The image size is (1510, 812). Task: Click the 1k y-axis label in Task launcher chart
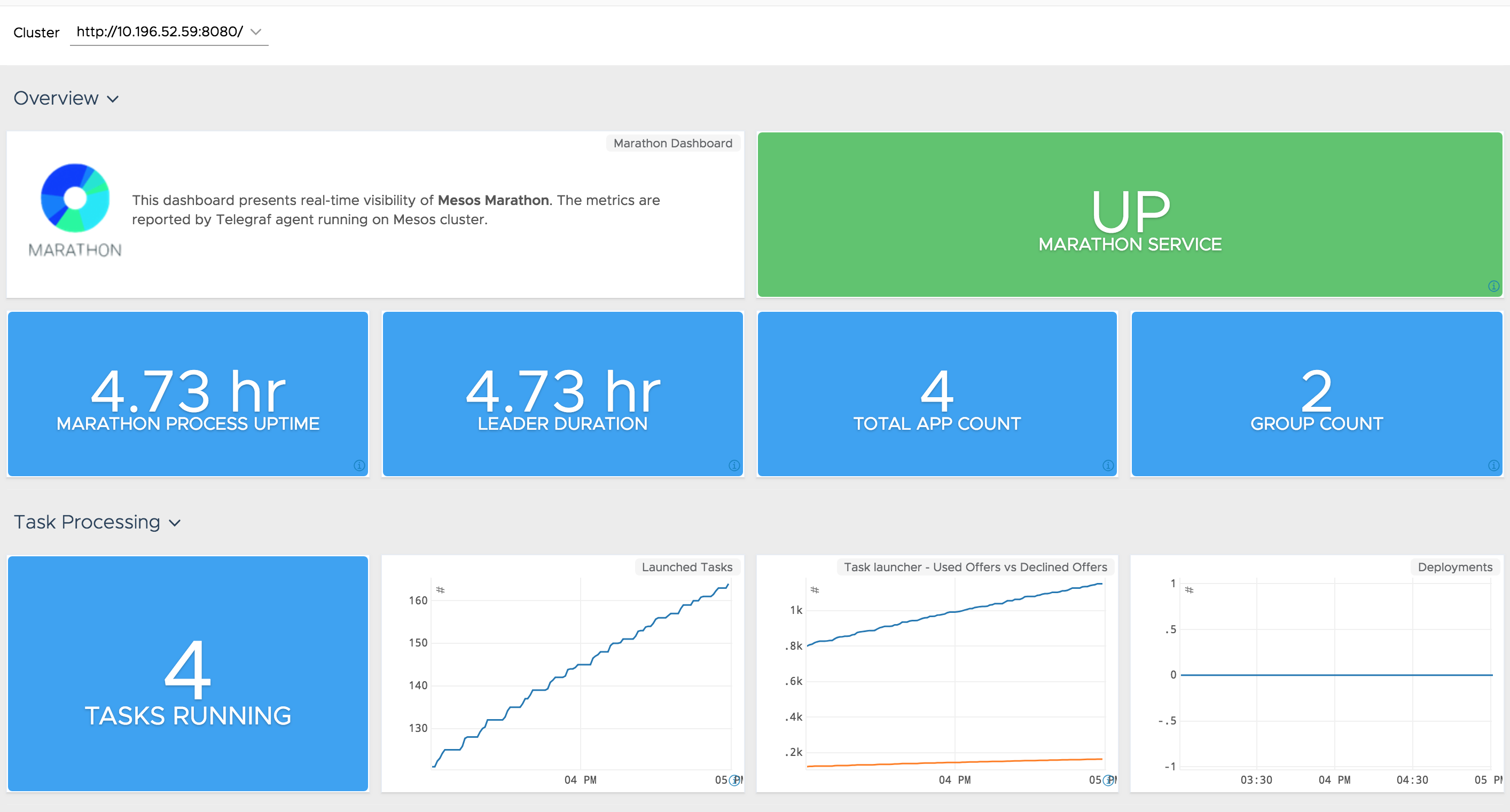796,610
